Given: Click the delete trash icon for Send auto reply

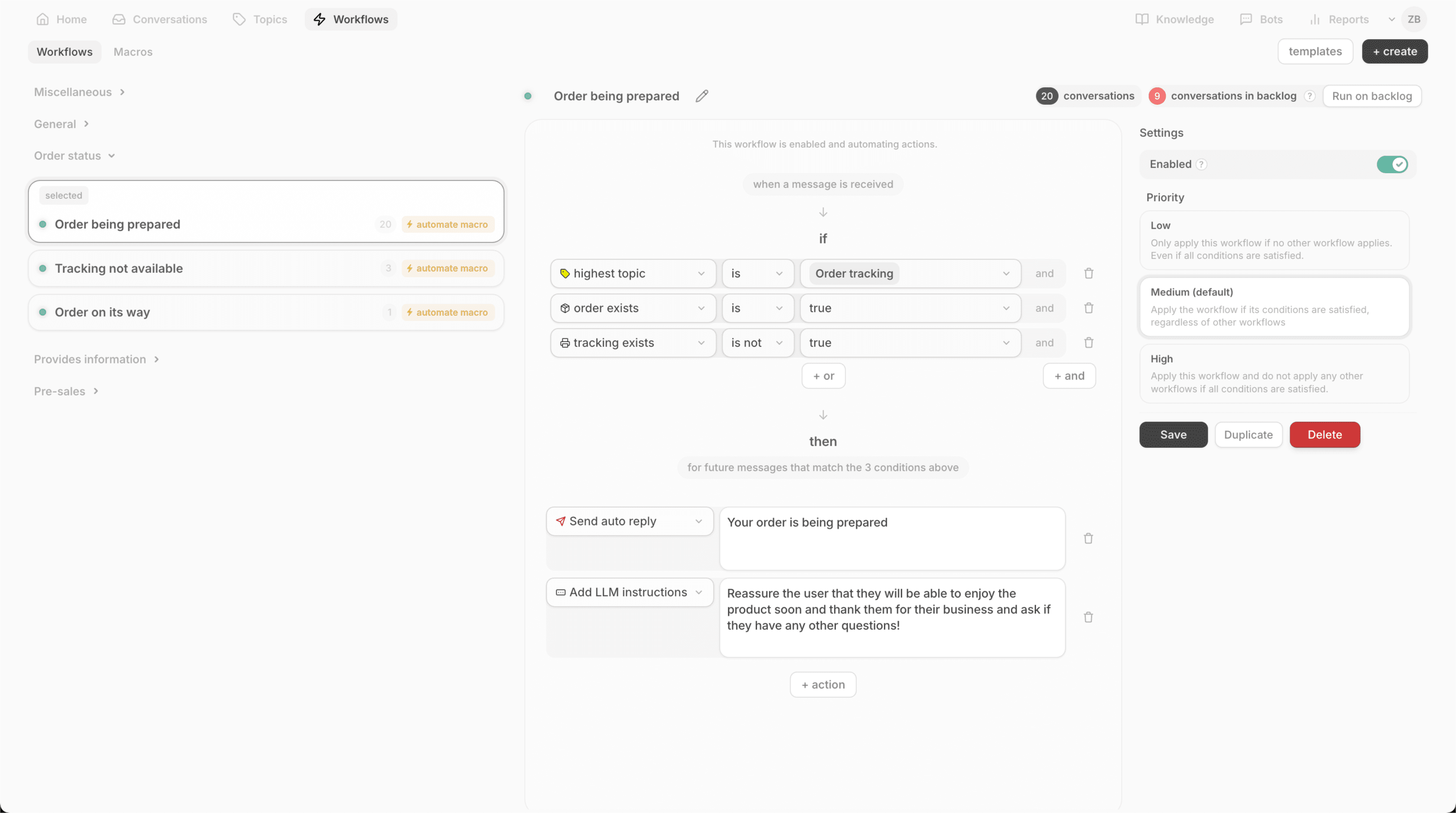Looking at the screenshot, I should pyautogui.click(x=1088, y=538).
